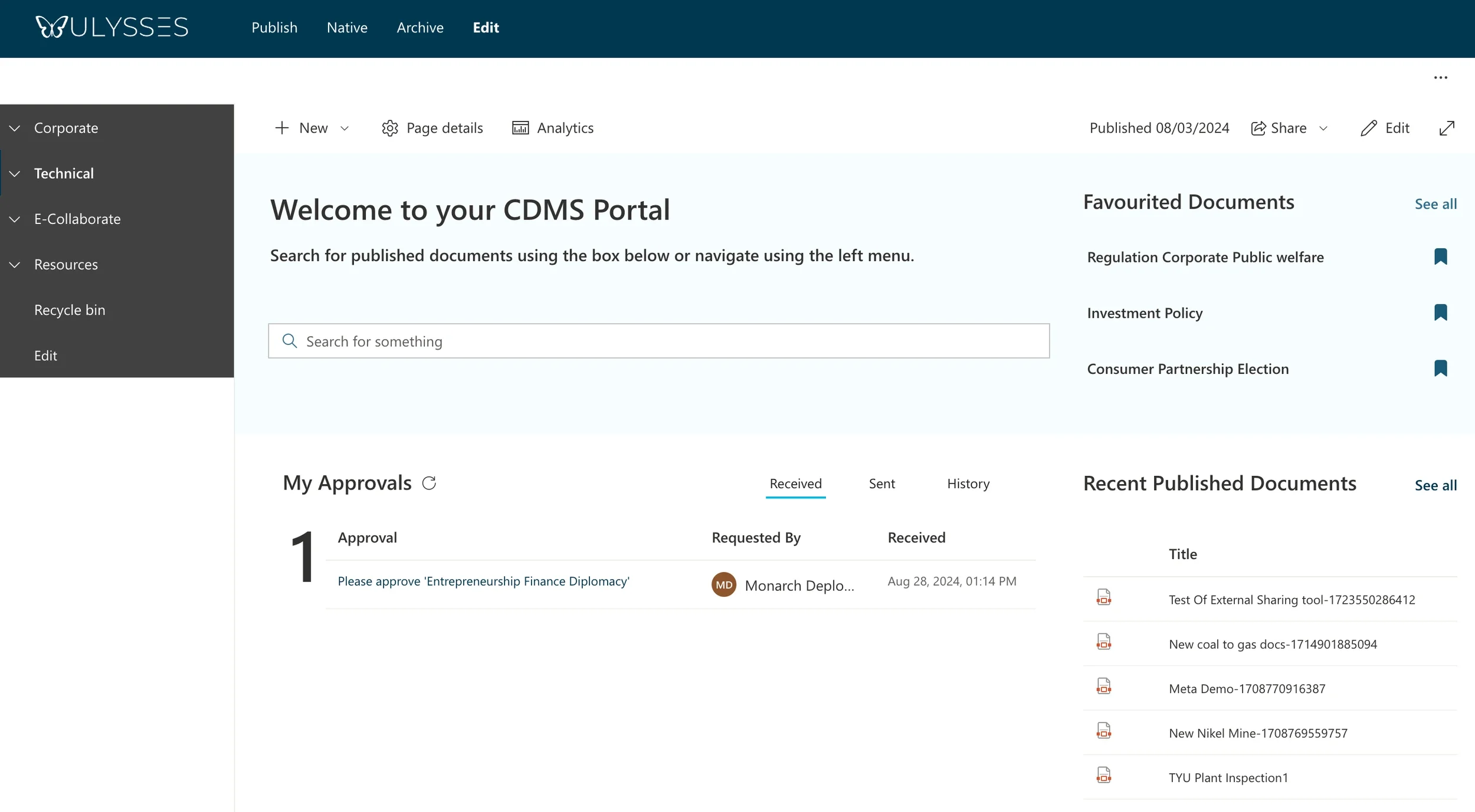Toggle bookmark on Regulation Corporate Public welfare

click(1440, 257)
